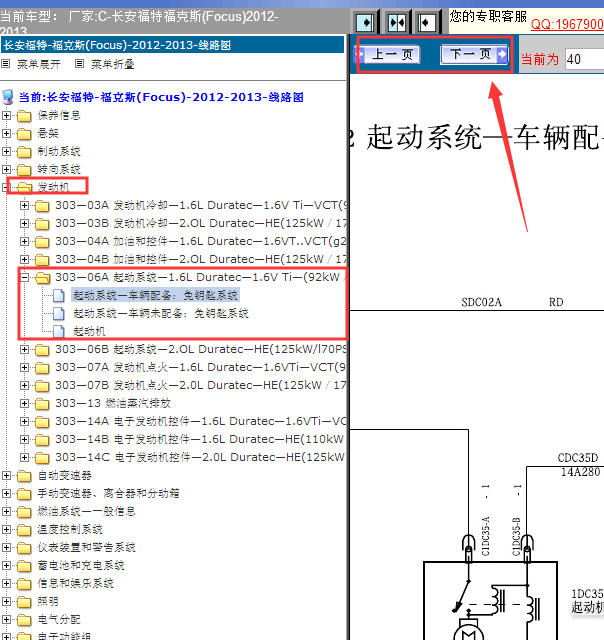Click the computer icon beside 当前:长安福特
This screenshot has width=604, height=640.
(8, 97)
